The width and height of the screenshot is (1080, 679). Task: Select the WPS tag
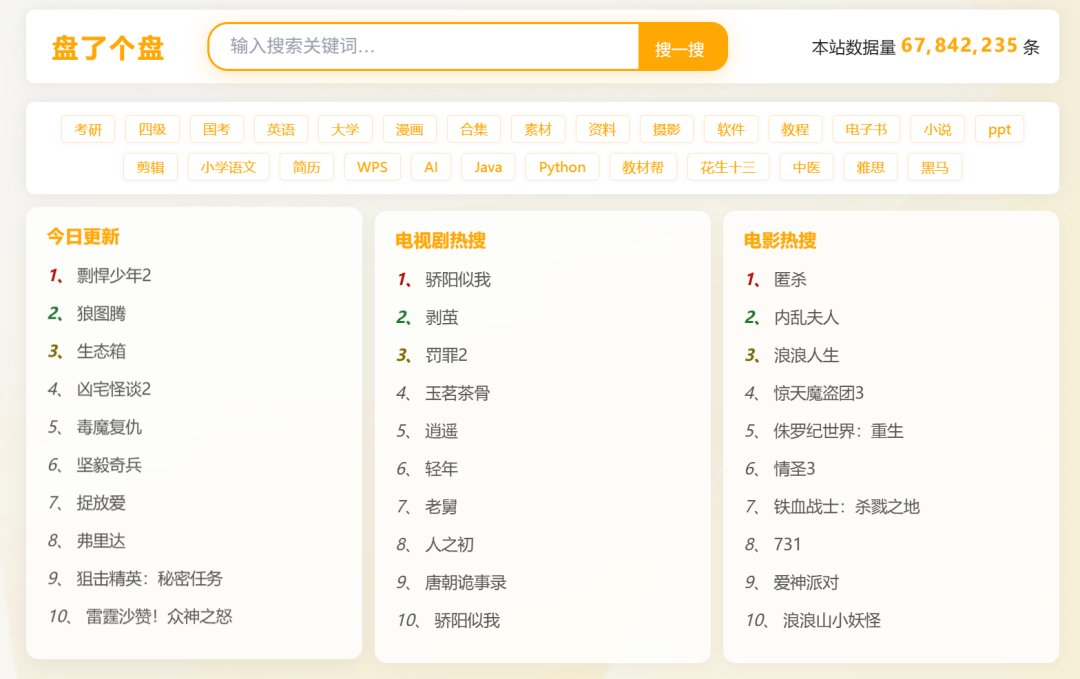coord(372,167)
